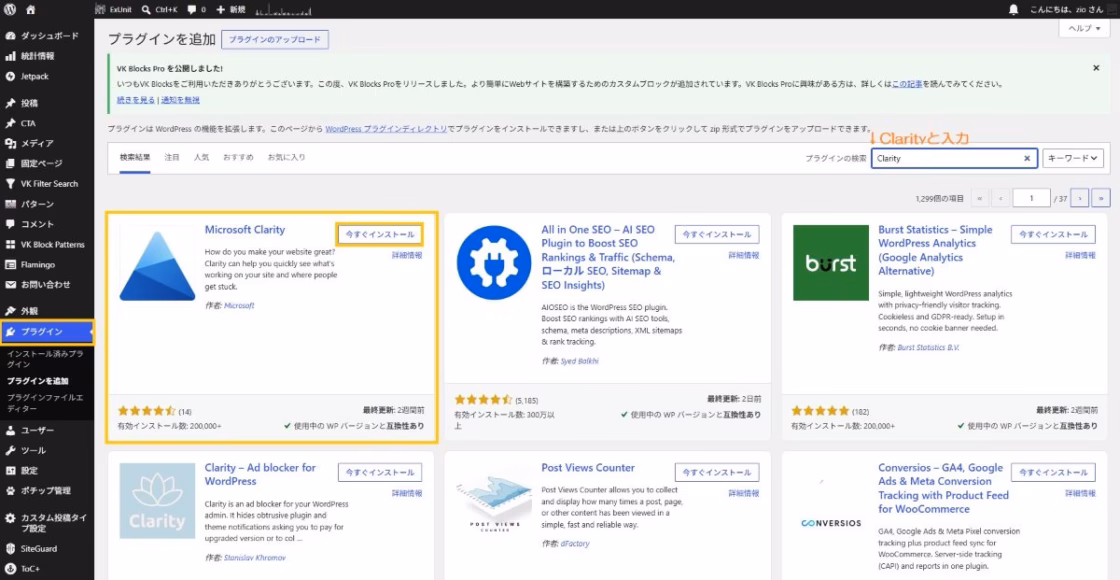Install Clarity Ad blocker now

click(379, 472)
